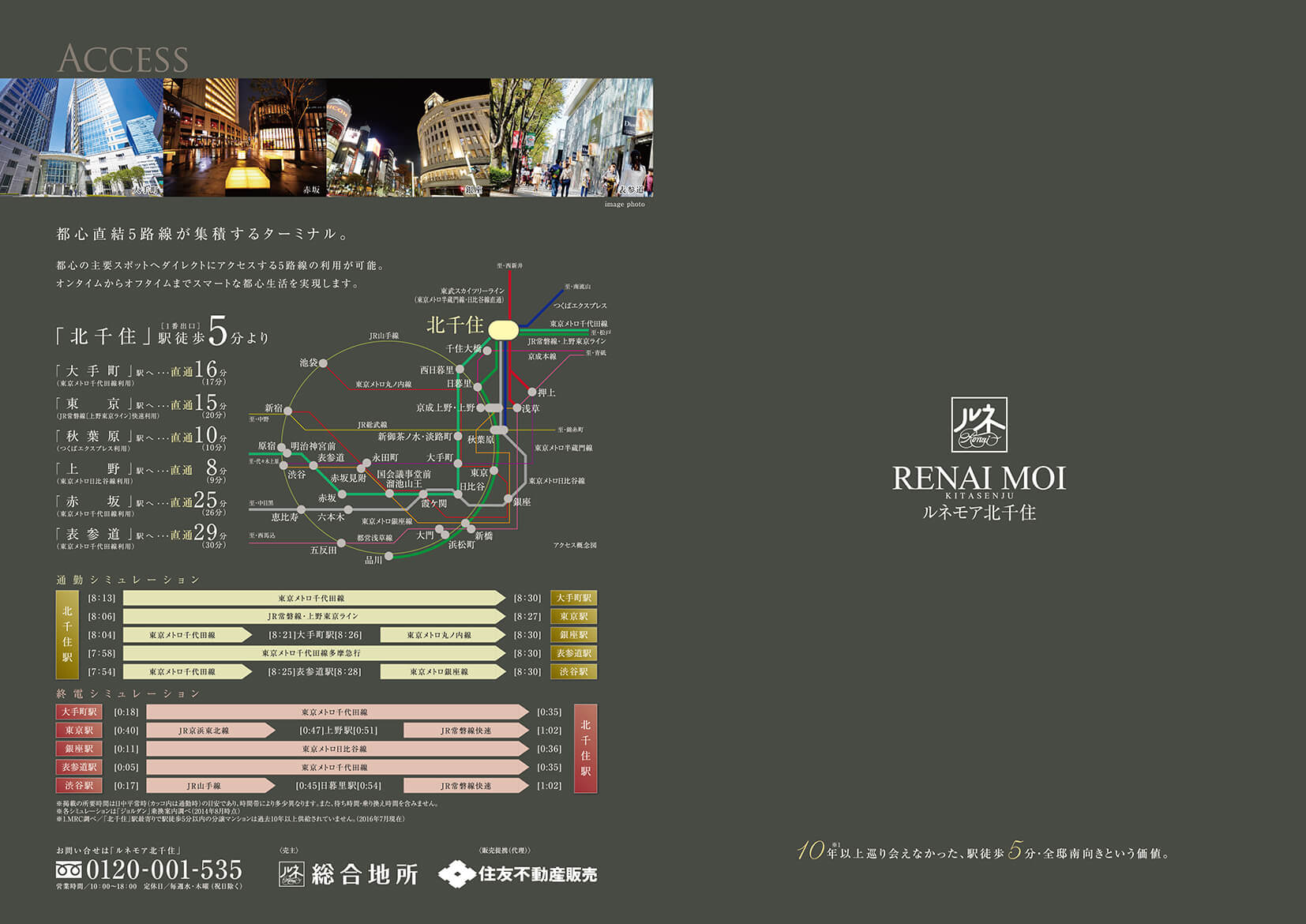Click the [8:13] departure time

pyautogui.click(x=102, y=598)
